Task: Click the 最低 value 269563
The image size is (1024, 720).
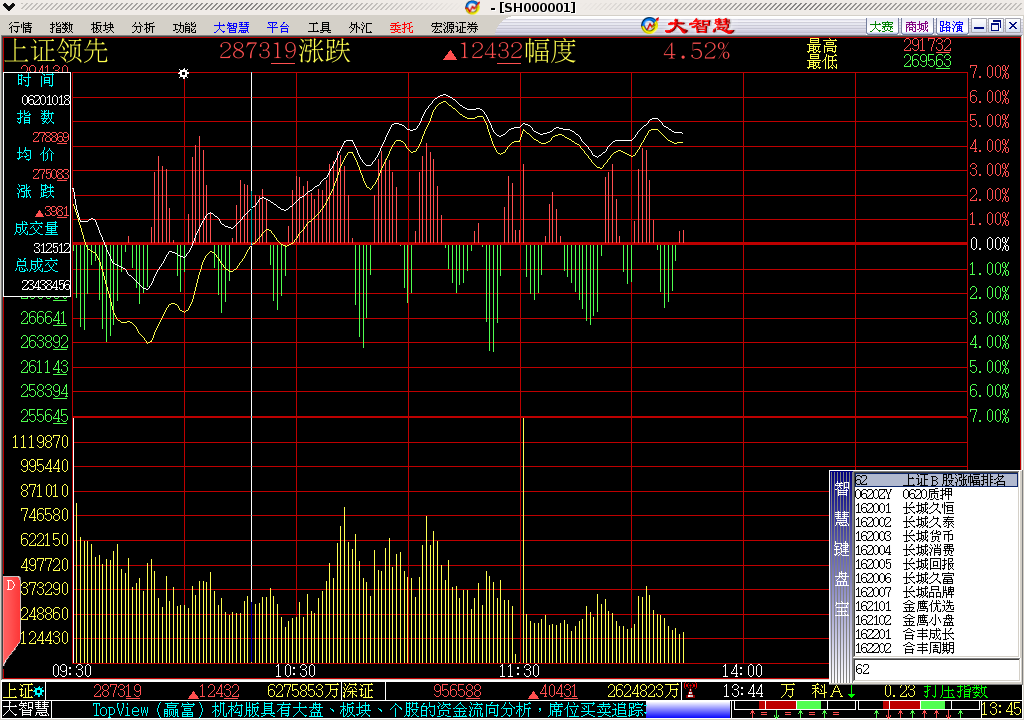Action: 927,61
